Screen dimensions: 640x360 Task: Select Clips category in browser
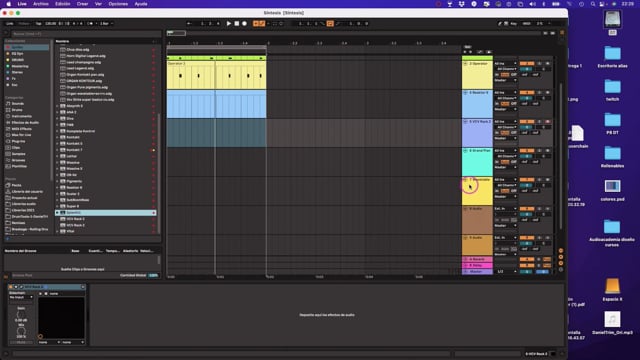pyautogui.click(x=16, y=147)
